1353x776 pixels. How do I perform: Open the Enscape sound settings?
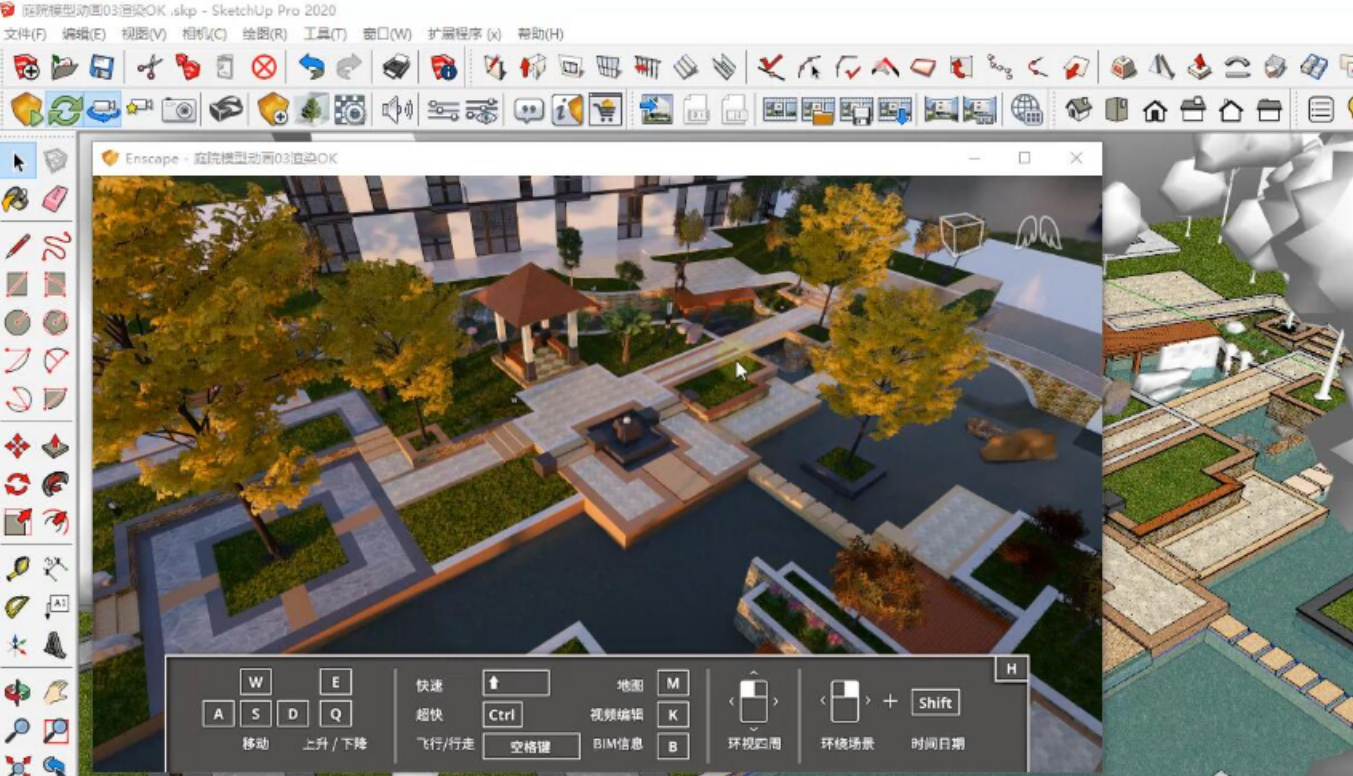[x=397, y=108]
